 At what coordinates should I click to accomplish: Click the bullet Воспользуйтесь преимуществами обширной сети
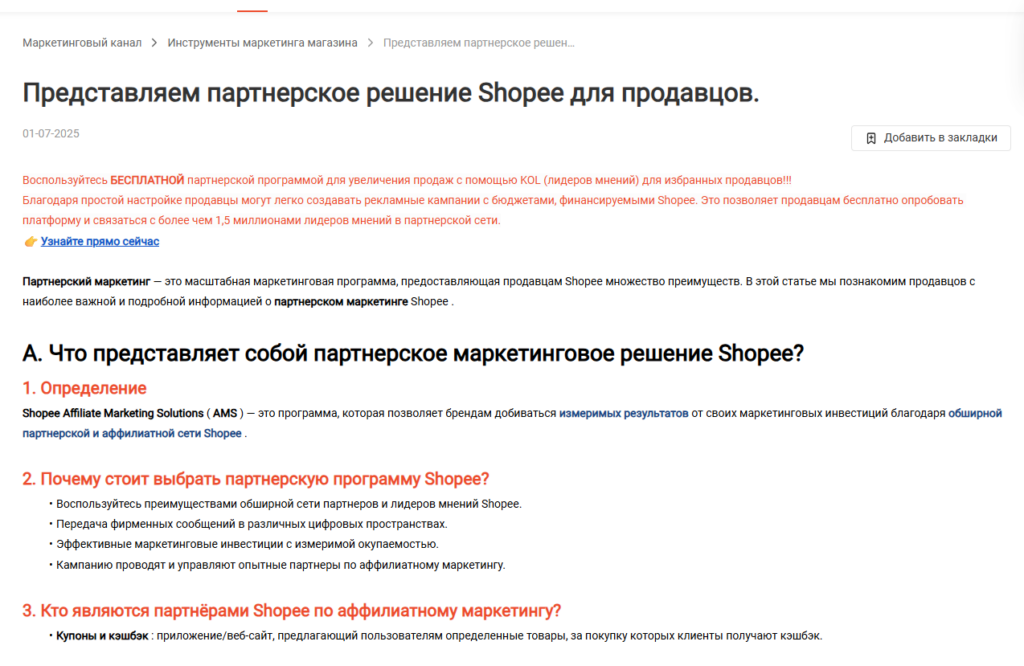coord(289,504)
